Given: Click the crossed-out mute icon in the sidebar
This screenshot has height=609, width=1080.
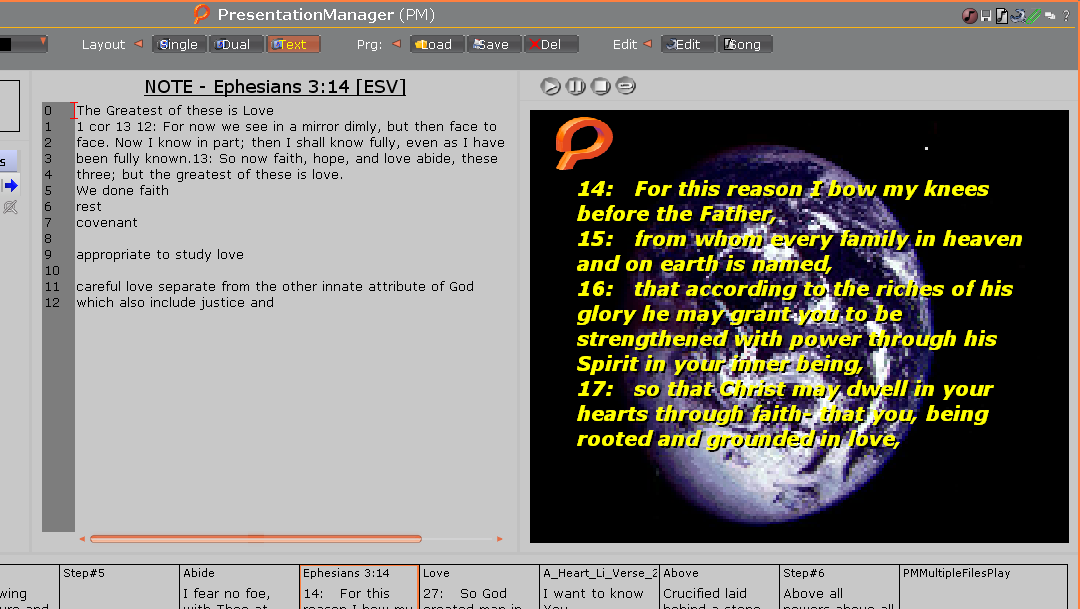Looking at the screenshot, I should (10, 207).
